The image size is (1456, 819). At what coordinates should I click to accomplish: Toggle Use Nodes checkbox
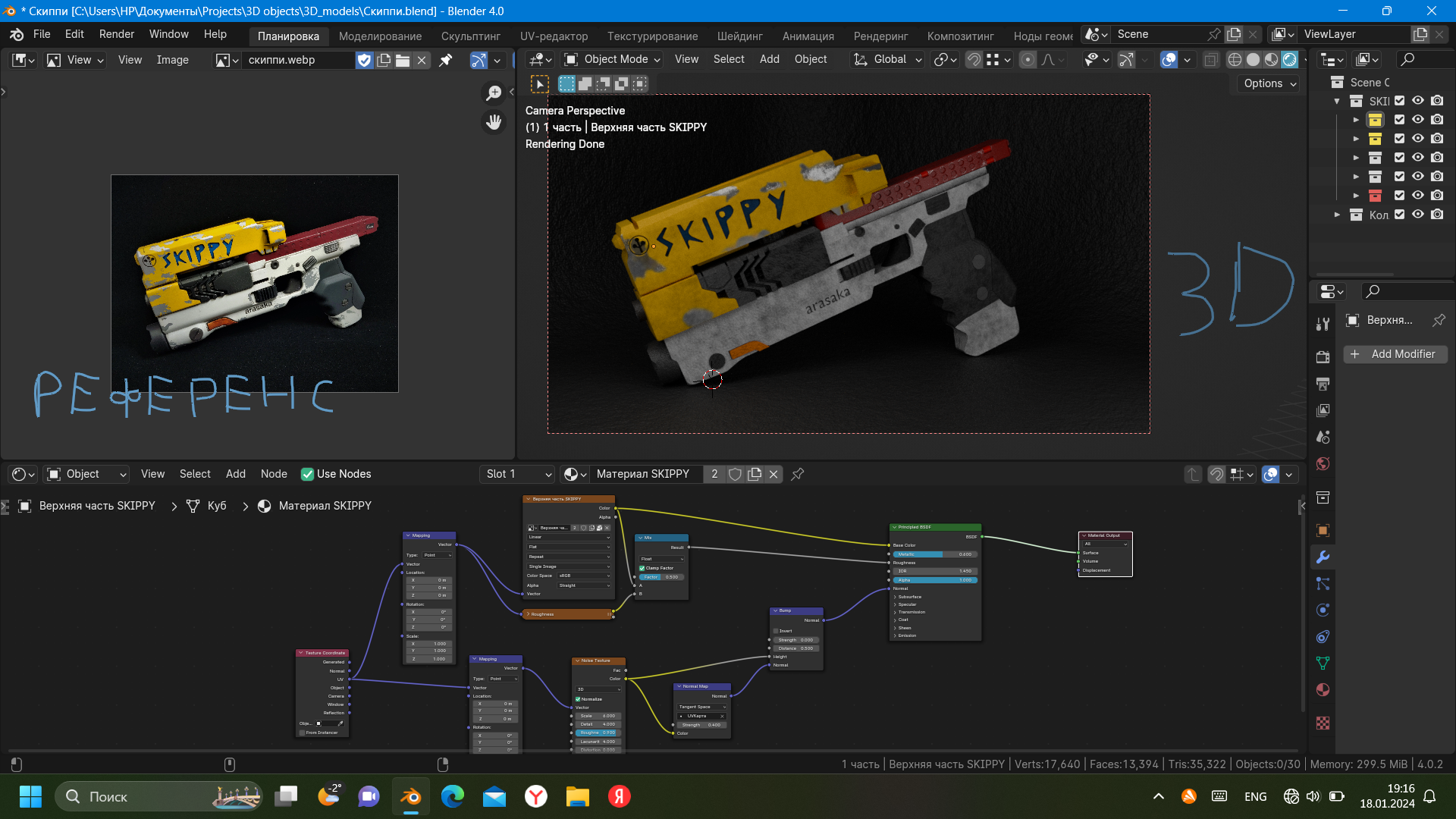[x=307, y=474]
